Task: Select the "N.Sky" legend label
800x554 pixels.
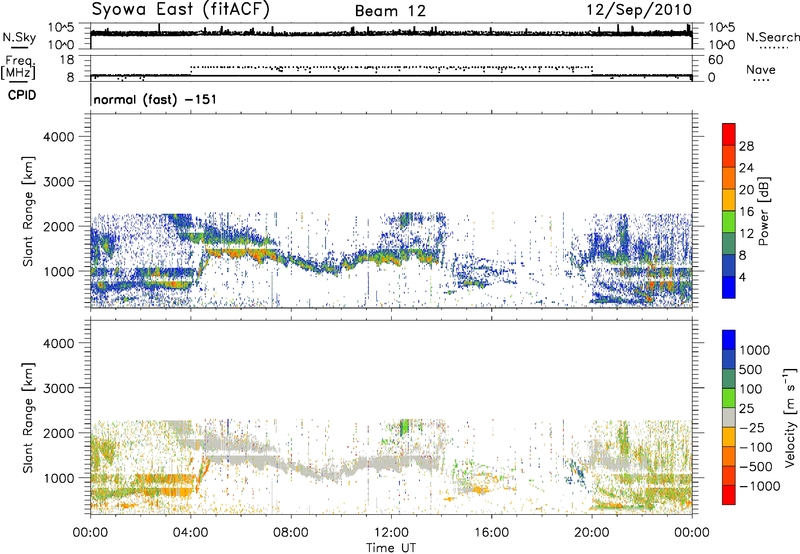Action: (19, 37)
